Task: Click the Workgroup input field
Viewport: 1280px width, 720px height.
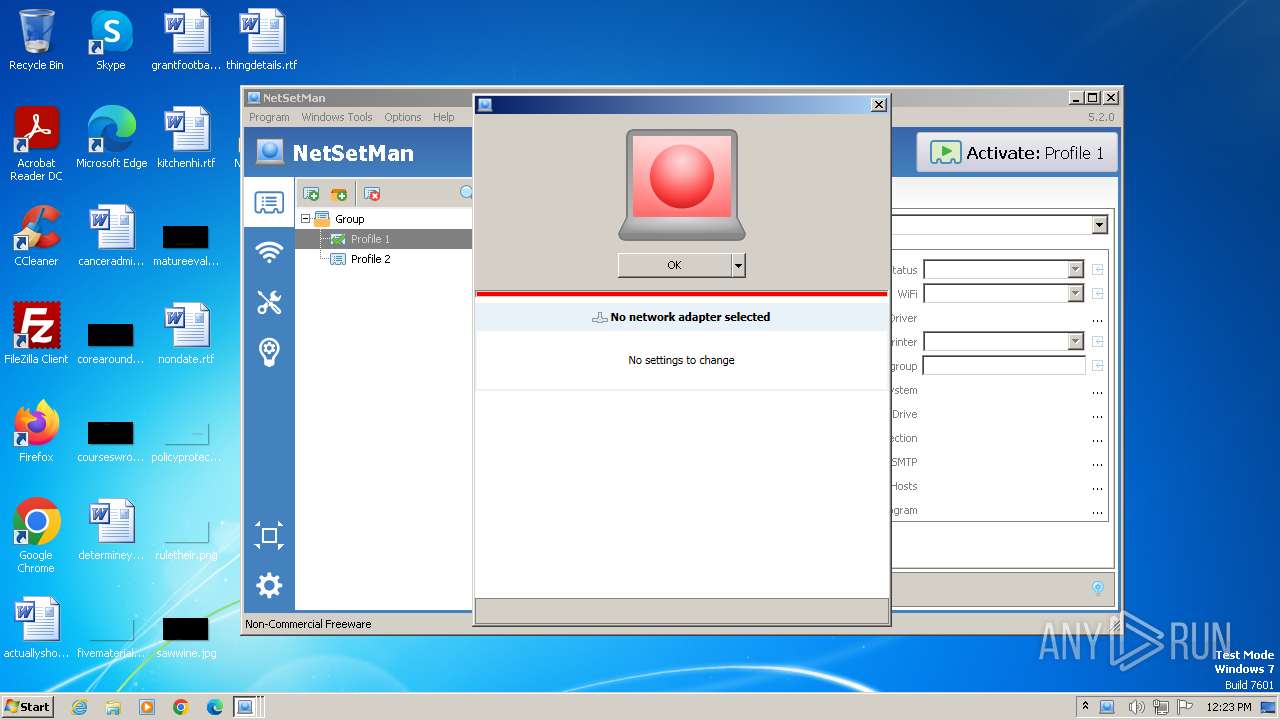Action: tap(1004, 366)
